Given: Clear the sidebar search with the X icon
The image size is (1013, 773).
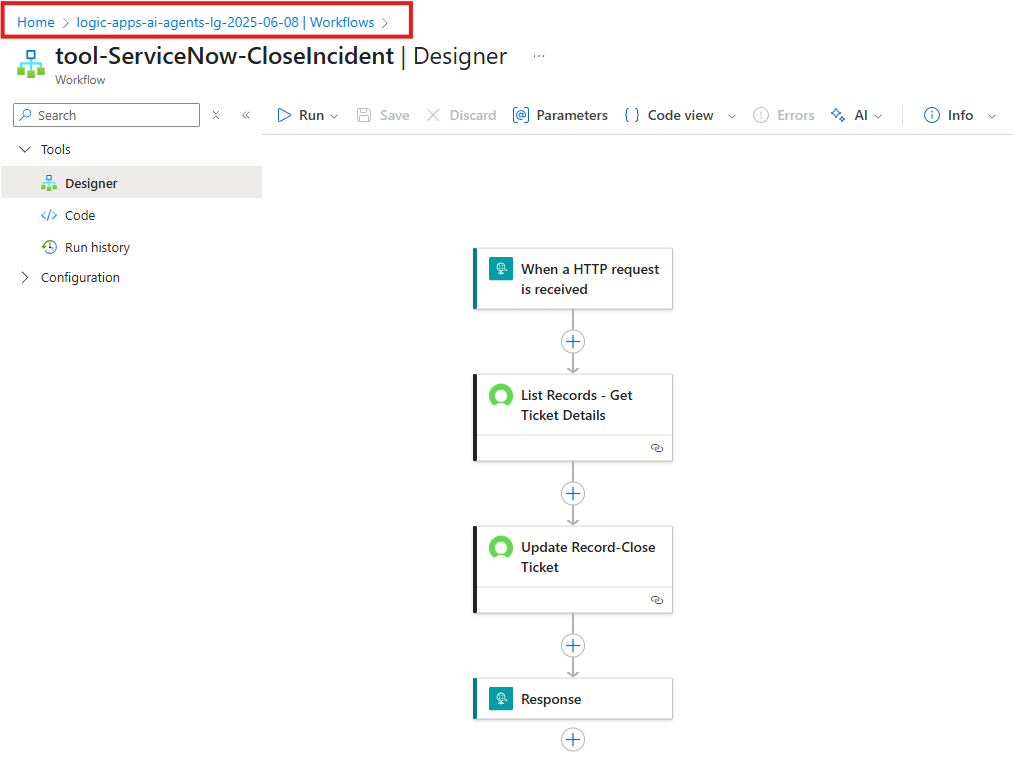Looking at the screenshot, I should (x=216, y=115).
